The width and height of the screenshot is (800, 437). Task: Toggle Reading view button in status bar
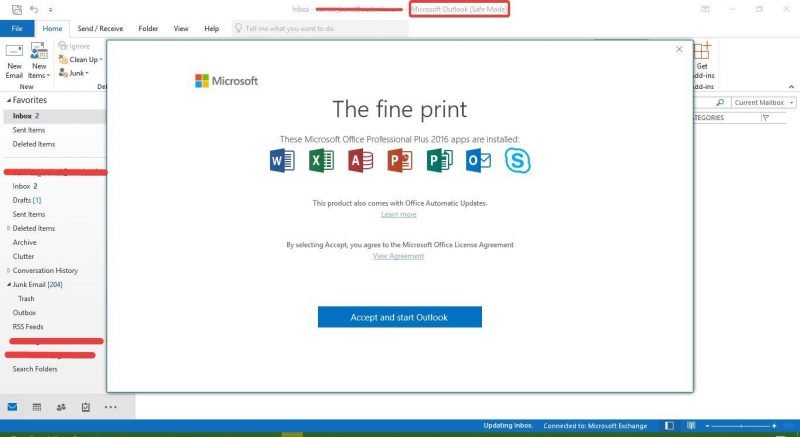pyautogui.click(x=691, y=426)
